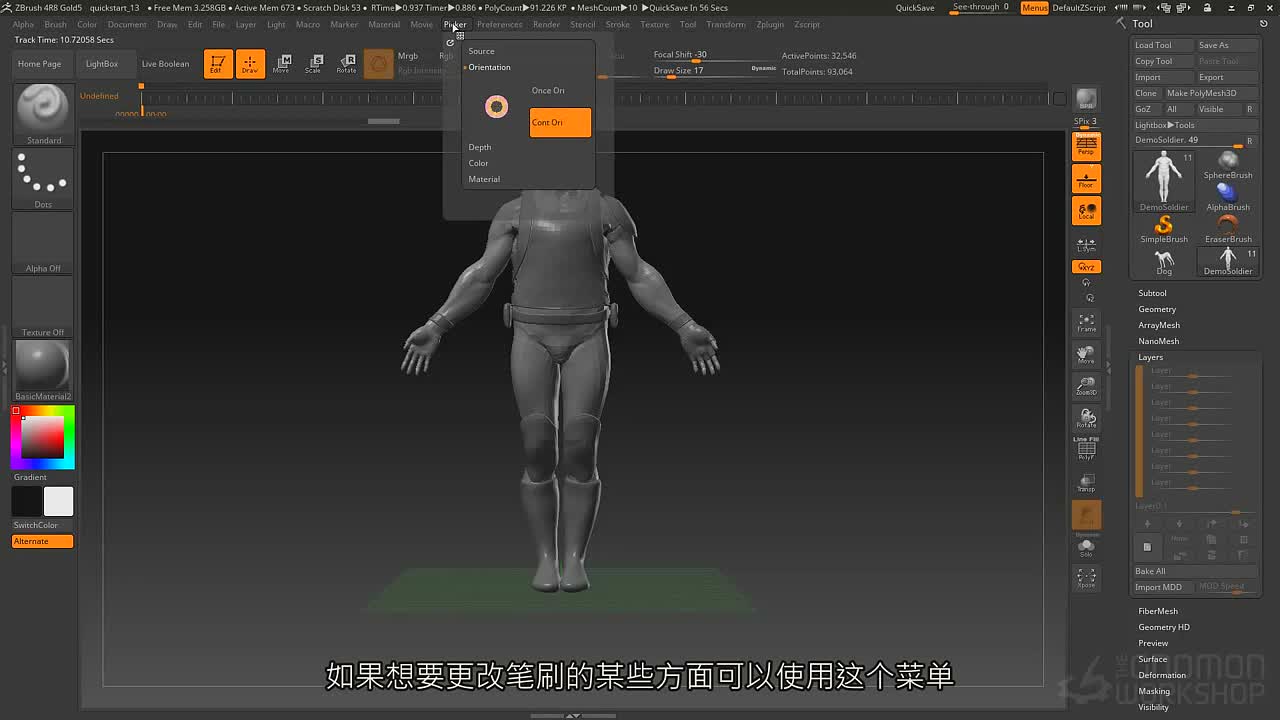
Task: Expand the Depth picker section
Action: point(480,147)
